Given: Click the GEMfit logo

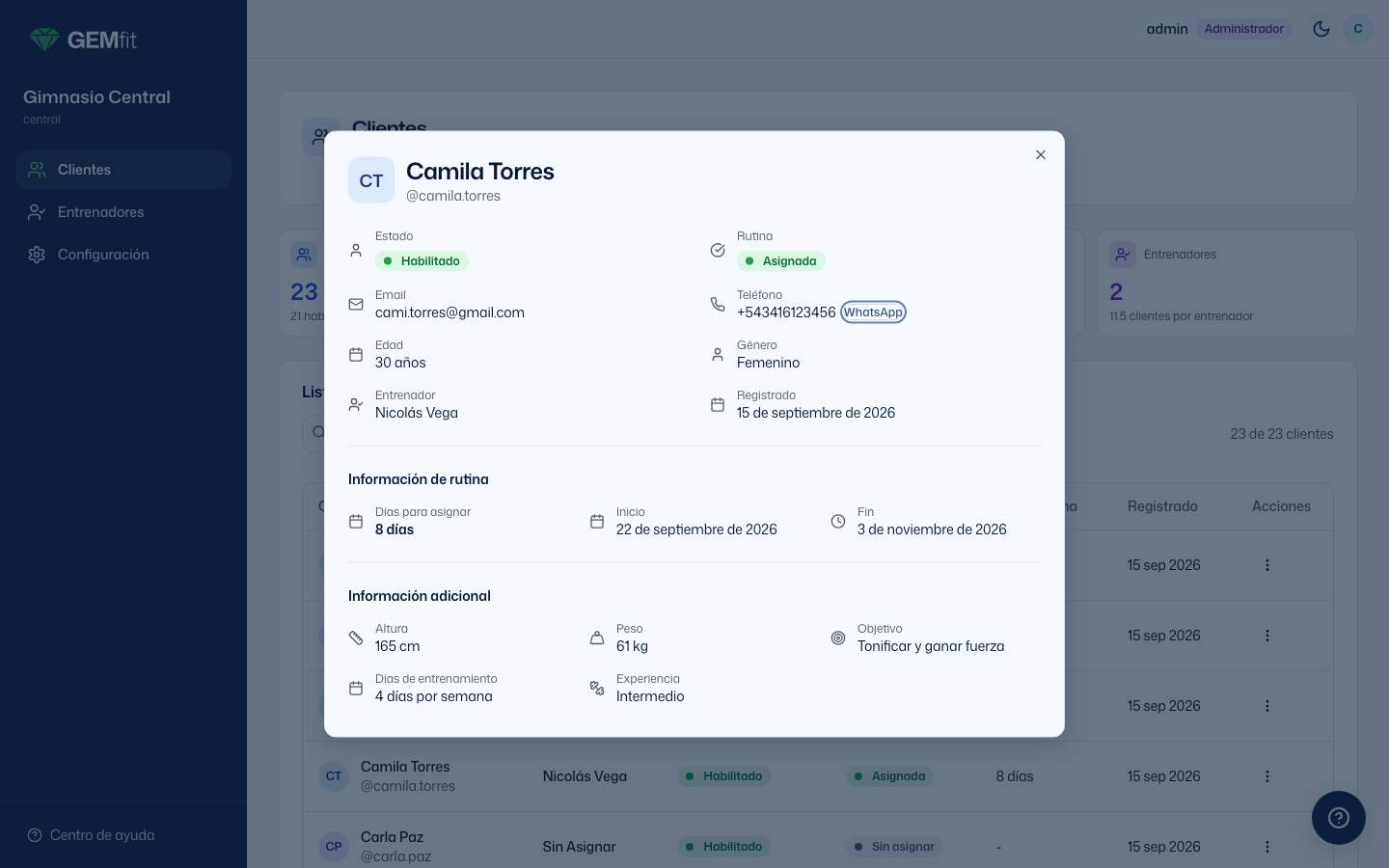Looking at the screenshot, I should [83, 40].
